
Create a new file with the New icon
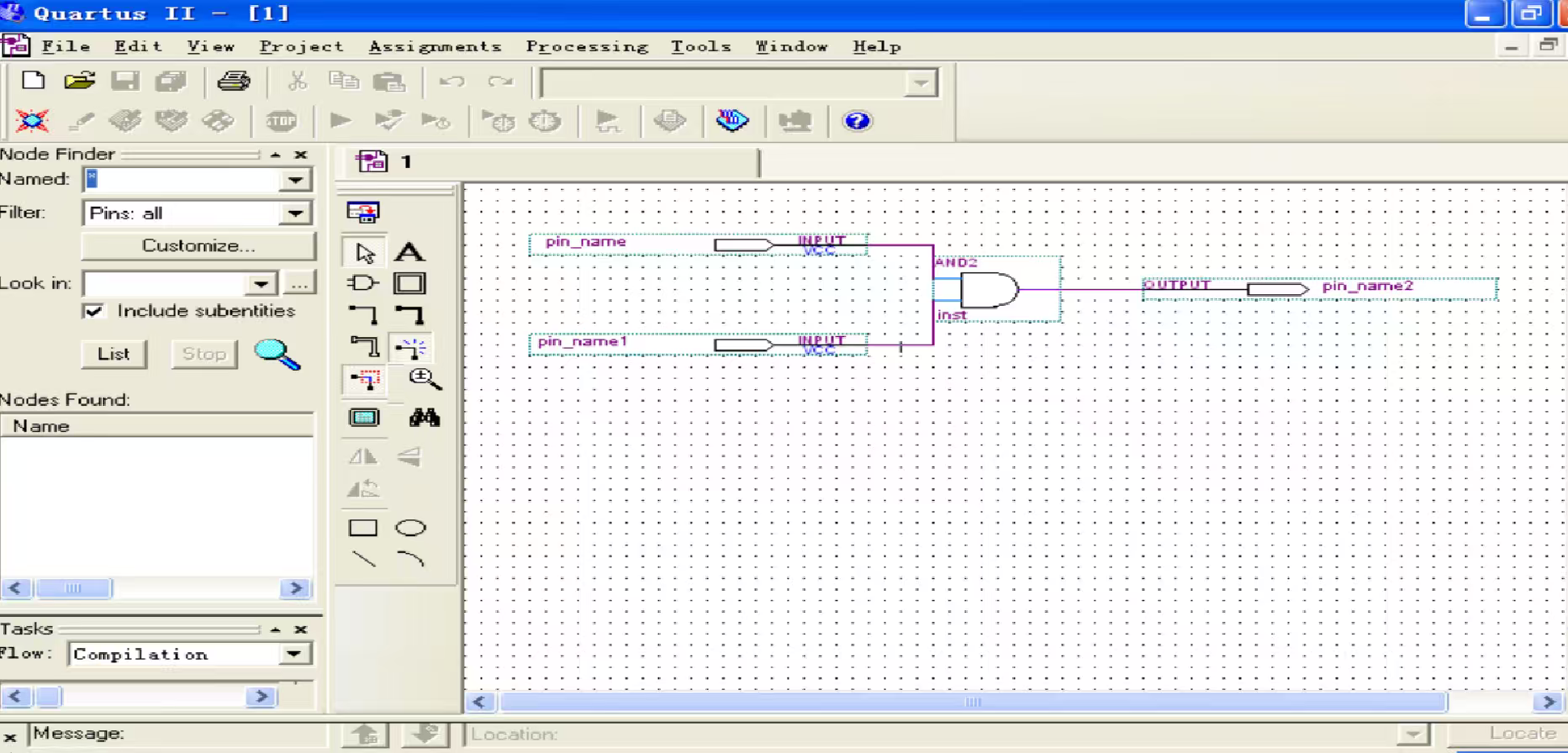34,82
